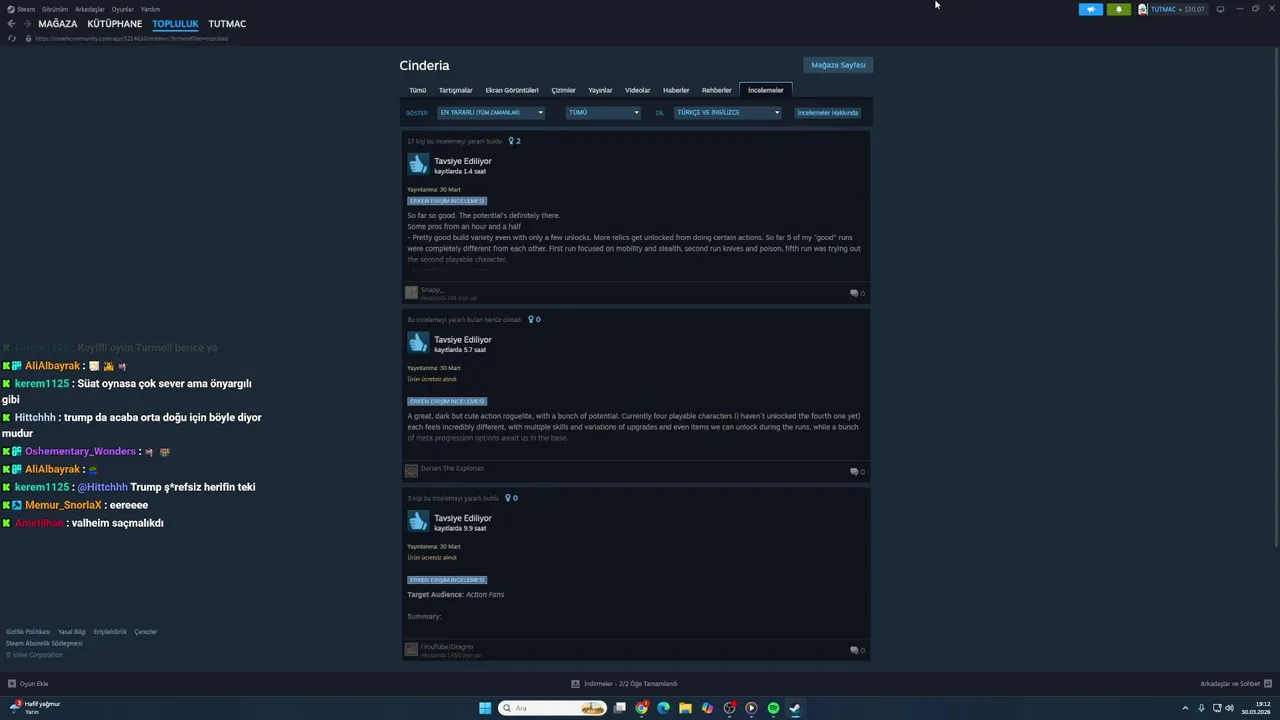
Task: Open File Explorer from the taskbar
Action: 685,708
